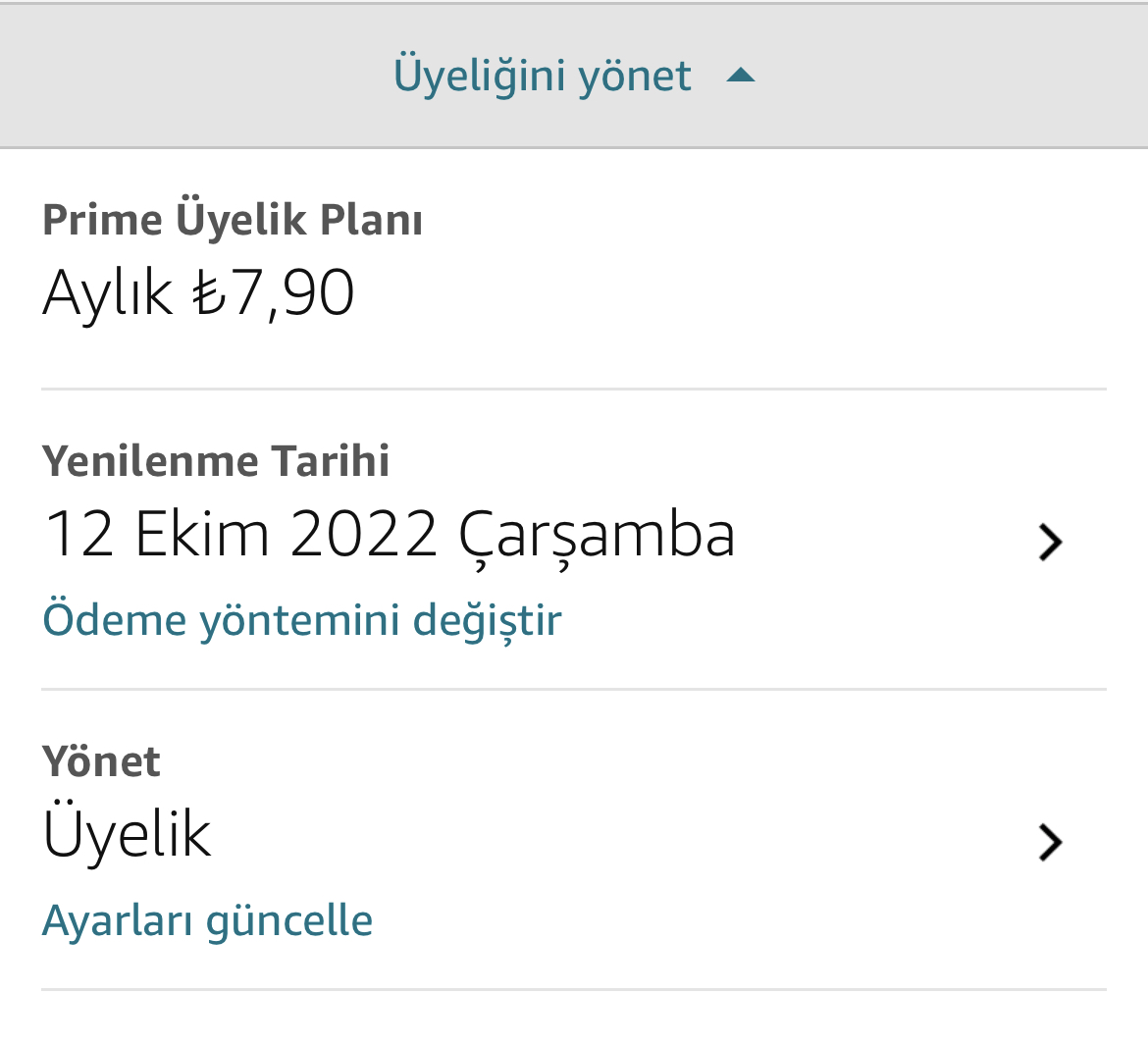1148x1045 pixels.
Task: Open renewal date row's right chevron
Action: click(x=1050, y=542)
